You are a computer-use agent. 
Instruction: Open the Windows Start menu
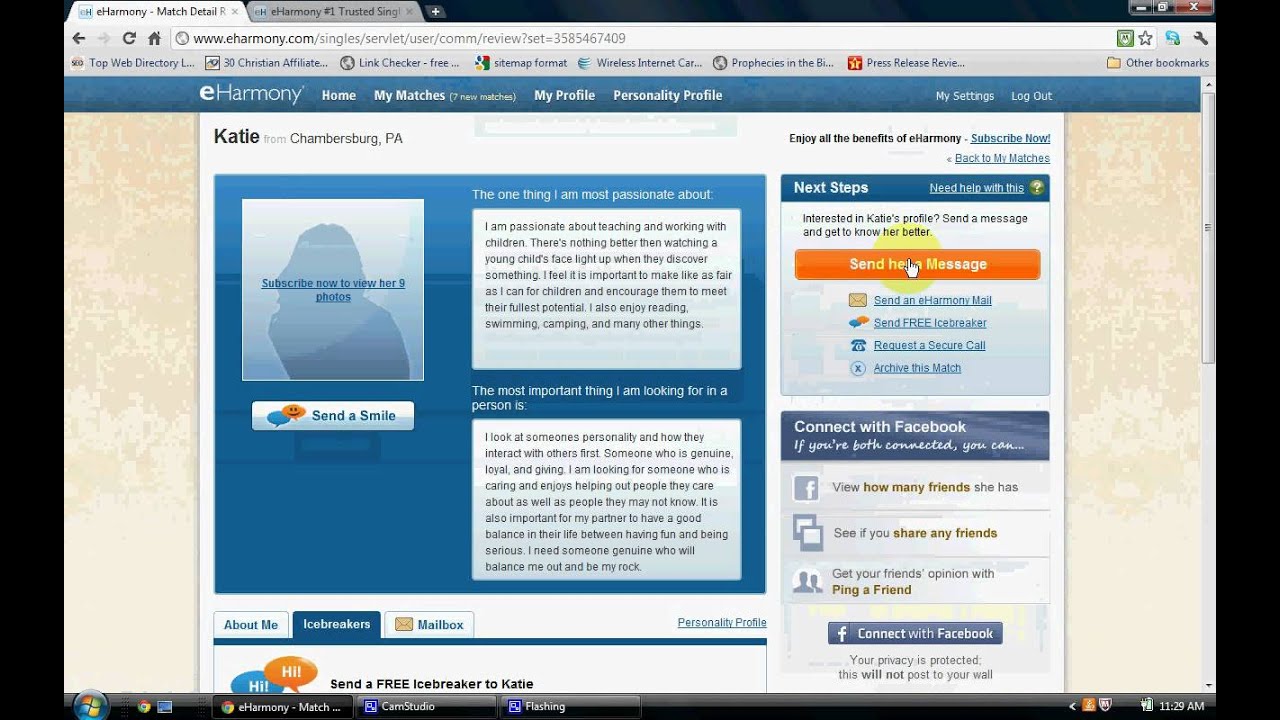(90, 705)
